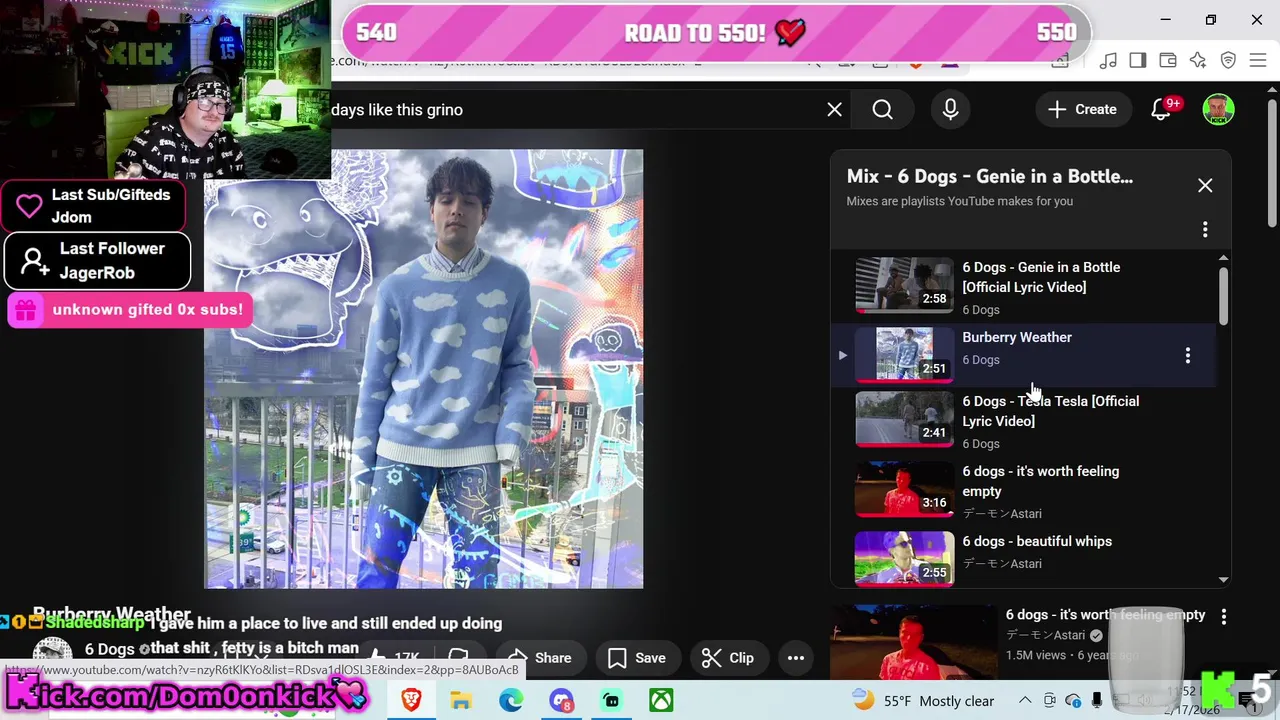This screenshot has height=720, width=1280.
Task: Open the YouTube account avatar menu
Action: tap(1218, 110)
